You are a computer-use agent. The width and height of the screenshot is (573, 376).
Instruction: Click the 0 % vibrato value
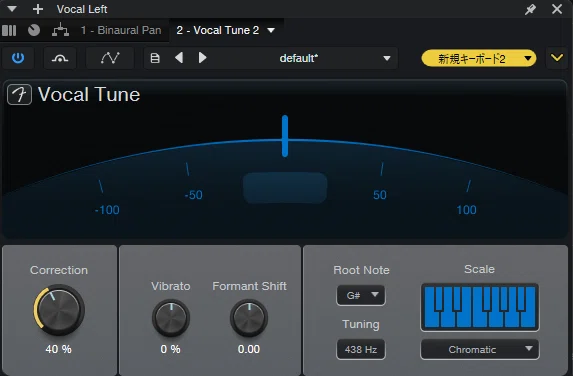tap(170, 349)
